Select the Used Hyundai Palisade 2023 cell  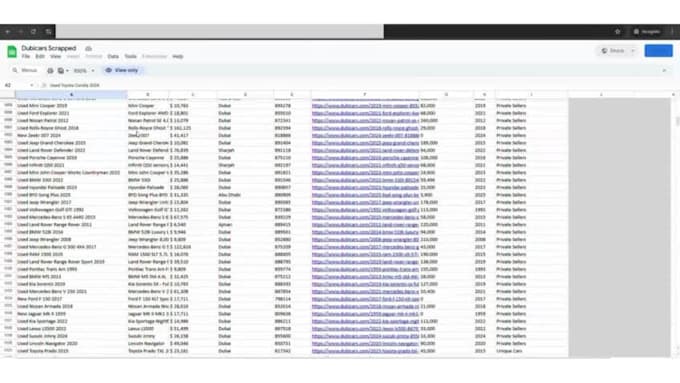coord(71,187)
